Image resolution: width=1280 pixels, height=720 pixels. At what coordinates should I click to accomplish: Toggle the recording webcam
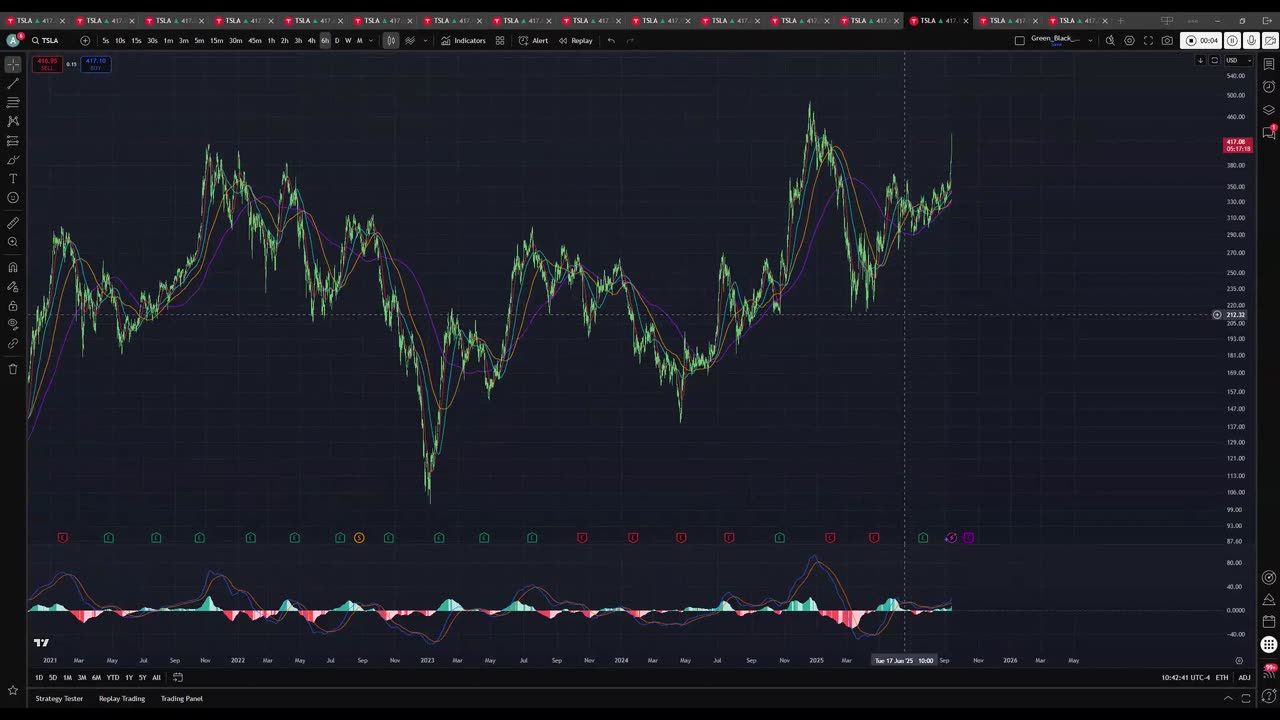(x=1269, y=40)
